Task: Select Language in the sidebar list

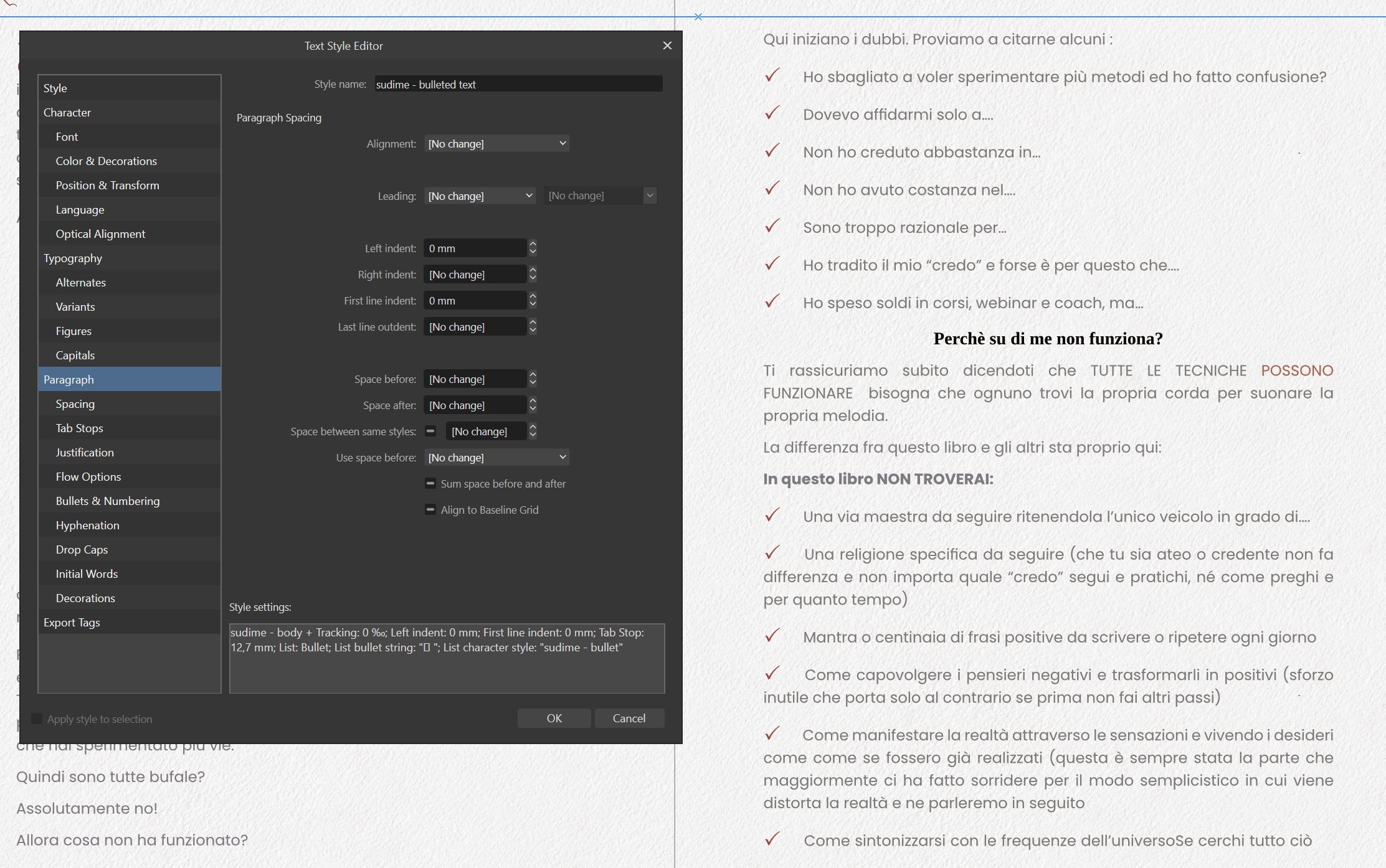Action: tap(130, 209)
